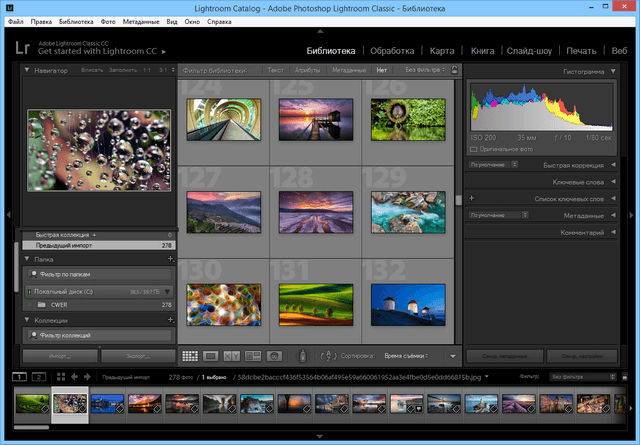Image resolution: width=640 pixels, height=445 pixels.
Task: Switch to the Обработка module
Action: click(392, 50)
